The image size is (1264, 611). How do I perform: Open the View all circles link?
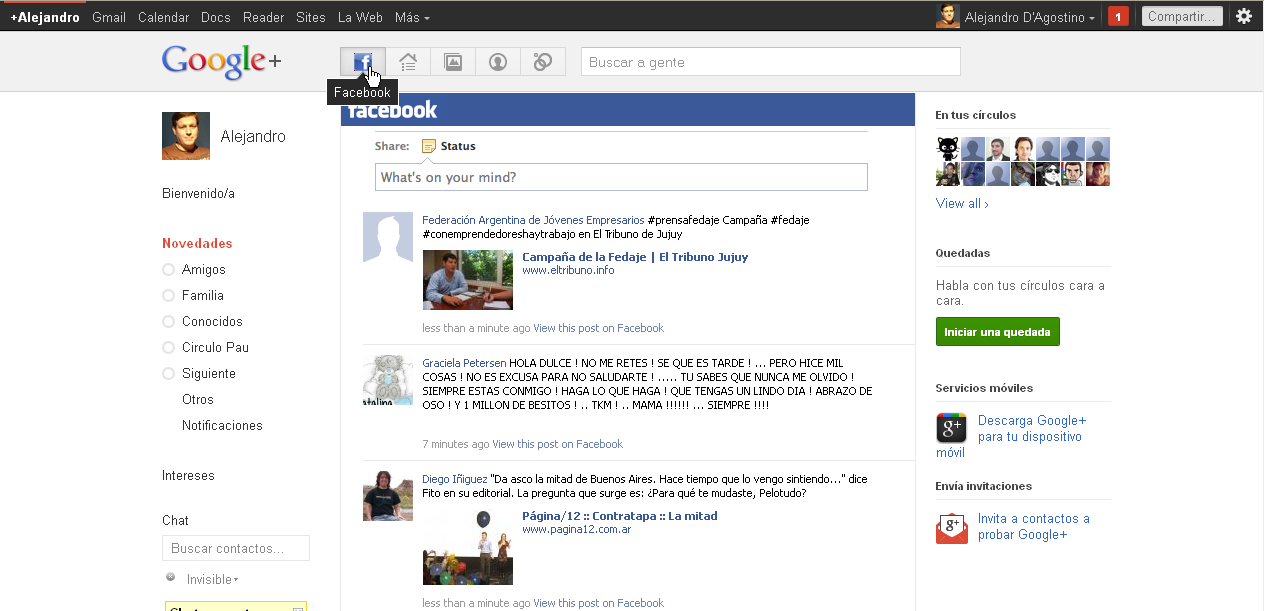click(962, 203)
